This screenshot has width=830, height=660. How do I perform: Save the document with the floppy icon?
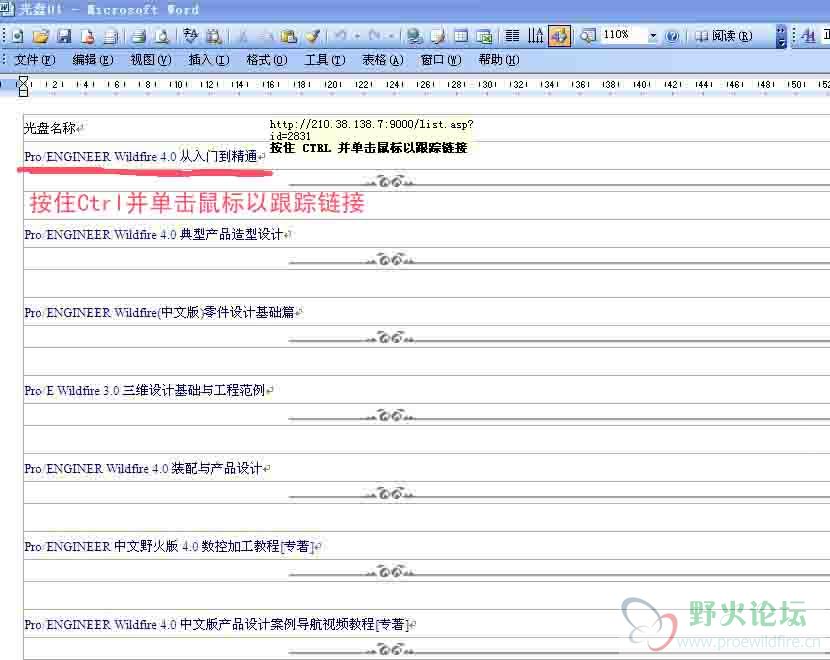click(64, 36)
